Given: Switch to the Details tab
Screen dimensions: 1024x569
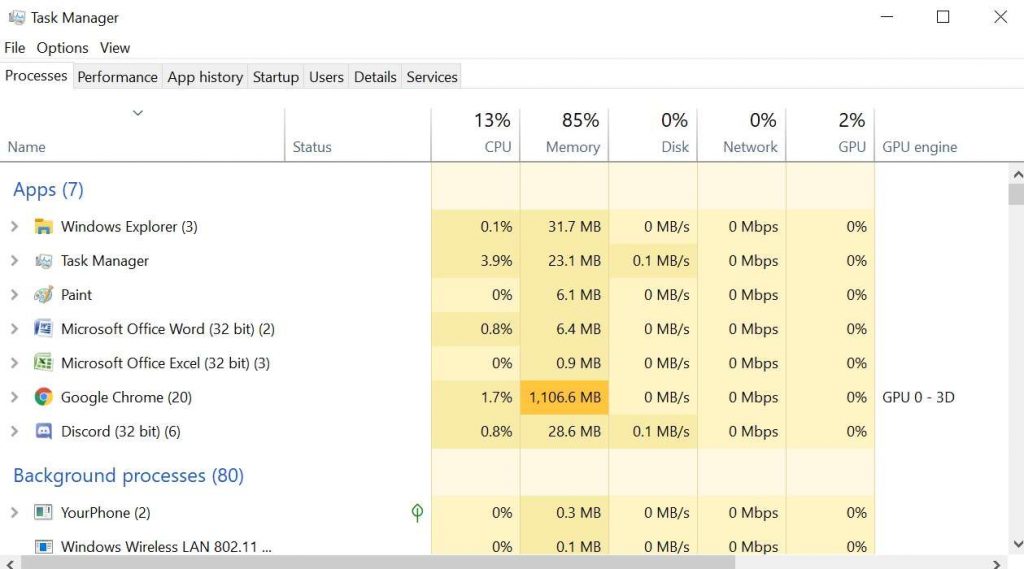Looking at the screenshot, I should 375,77.
